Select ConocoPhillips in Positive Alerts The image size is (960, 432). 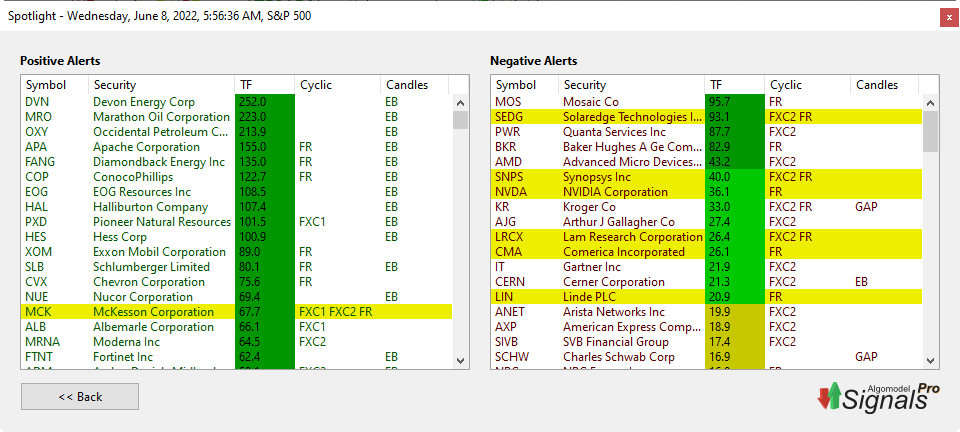pos(237,177)
